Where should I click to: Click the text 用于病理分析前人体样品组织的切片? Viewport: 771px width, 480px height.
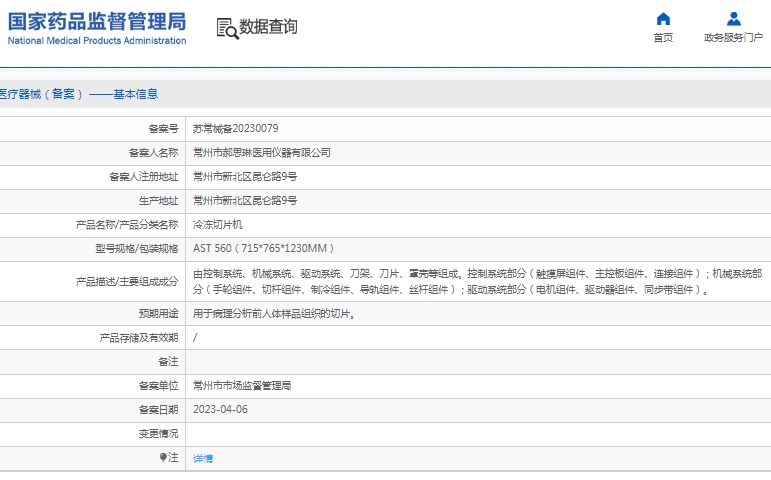(274, 313)
